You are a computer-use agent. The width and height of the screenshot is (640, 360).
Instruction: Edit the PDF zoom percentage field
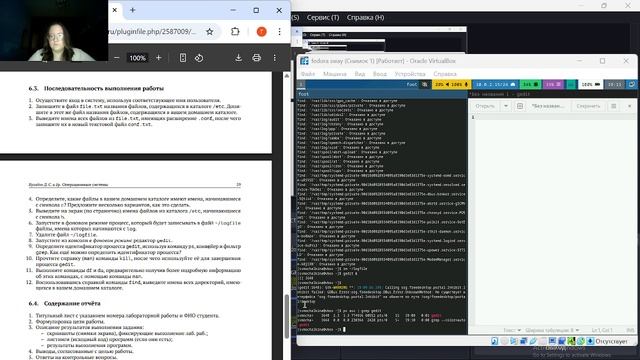[x=138, y=58]
